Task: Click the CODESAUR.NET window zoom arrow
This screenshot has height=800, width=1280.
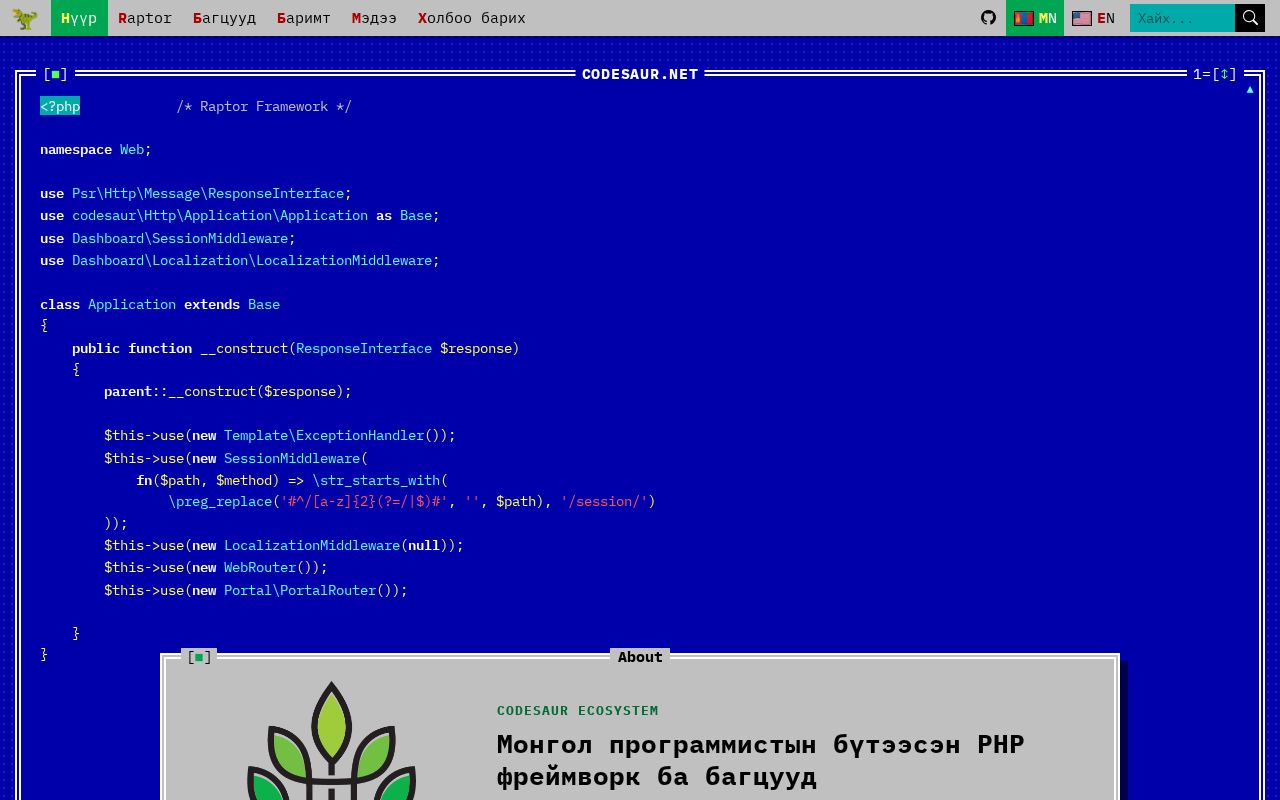Action: (1225, 74)
